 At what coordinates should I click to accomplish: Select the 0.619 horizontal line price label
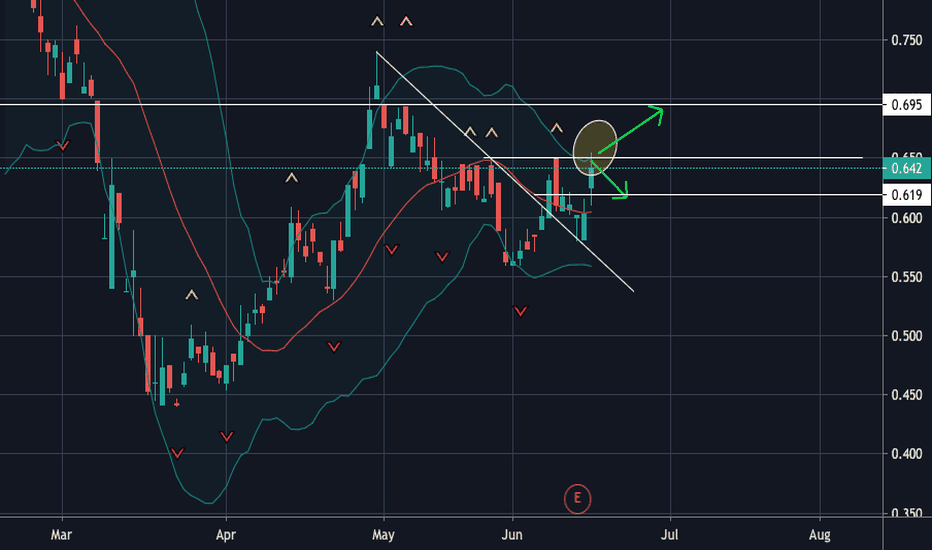pyautogui.click(x=907, y=195)
